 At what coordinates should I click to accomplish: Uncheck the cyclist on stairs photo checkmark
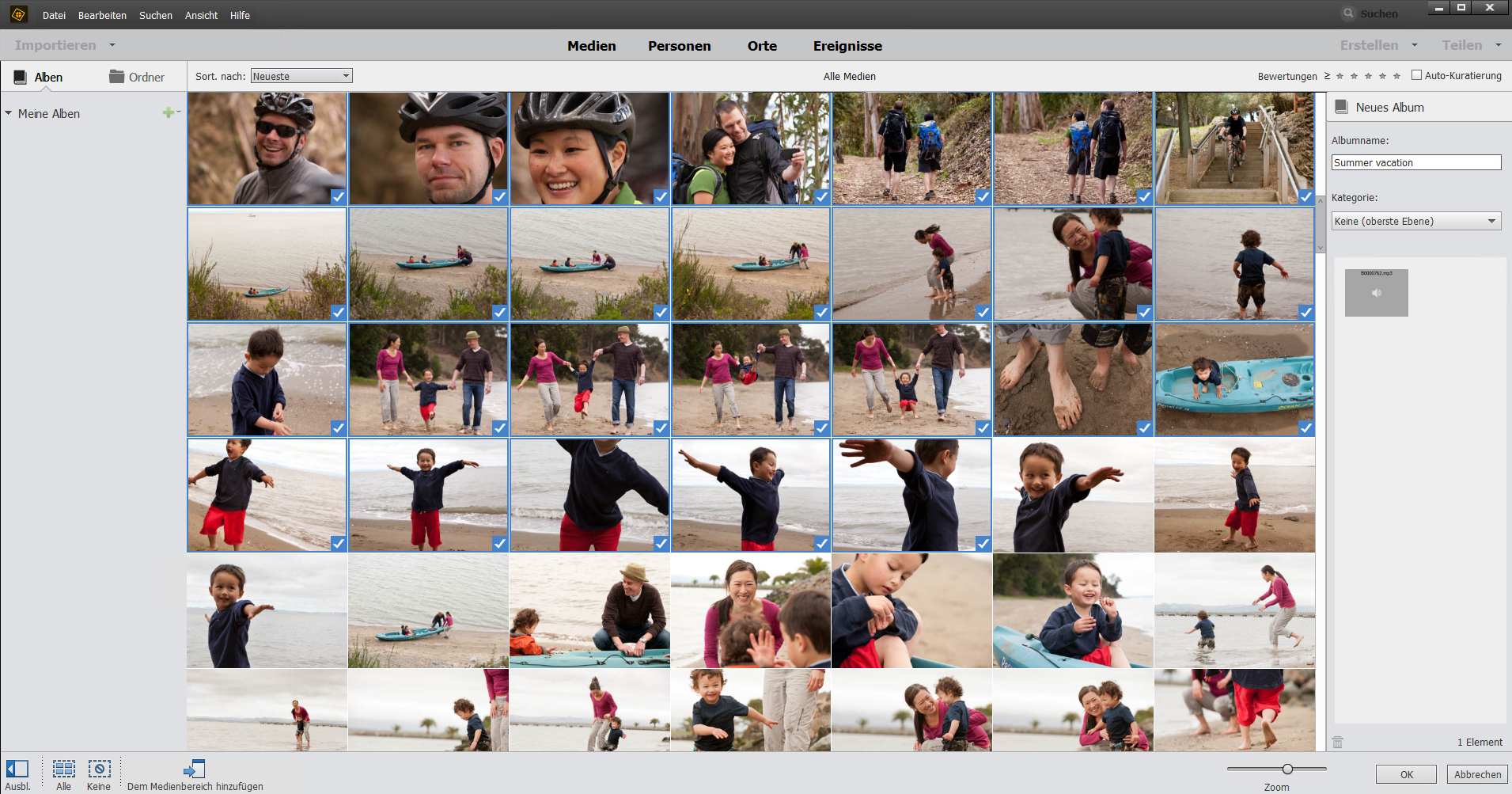point(1306,197)
